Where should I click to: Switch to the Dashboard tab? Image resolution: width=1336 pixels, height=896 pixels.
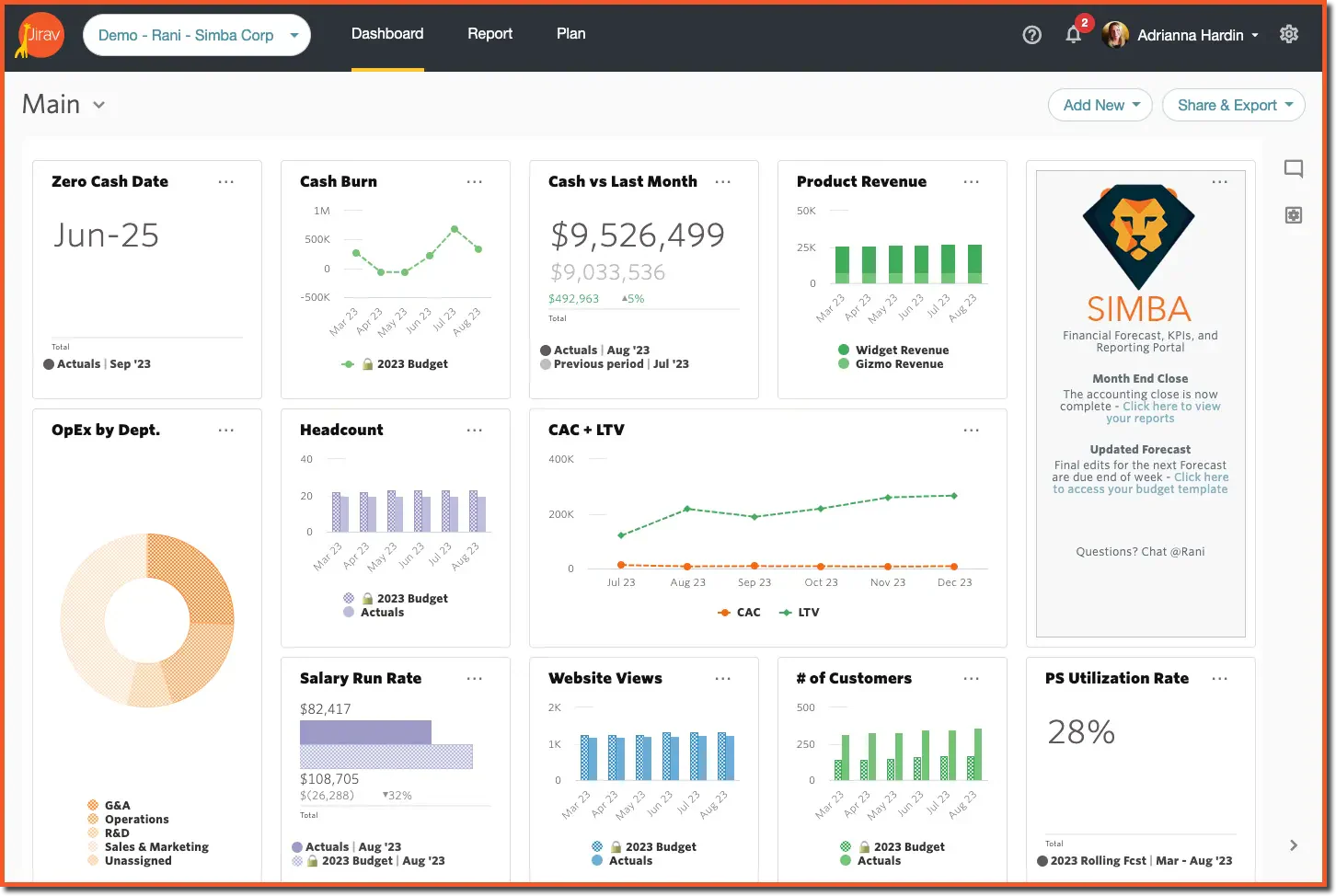click(x=387, y=34)
